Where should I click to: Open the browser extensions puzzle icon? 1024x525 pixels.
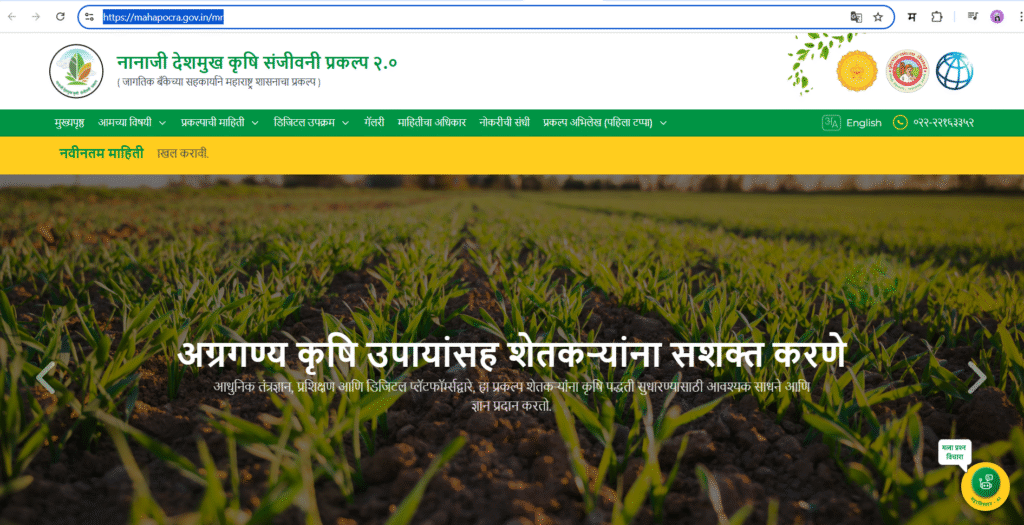point(937,17)
